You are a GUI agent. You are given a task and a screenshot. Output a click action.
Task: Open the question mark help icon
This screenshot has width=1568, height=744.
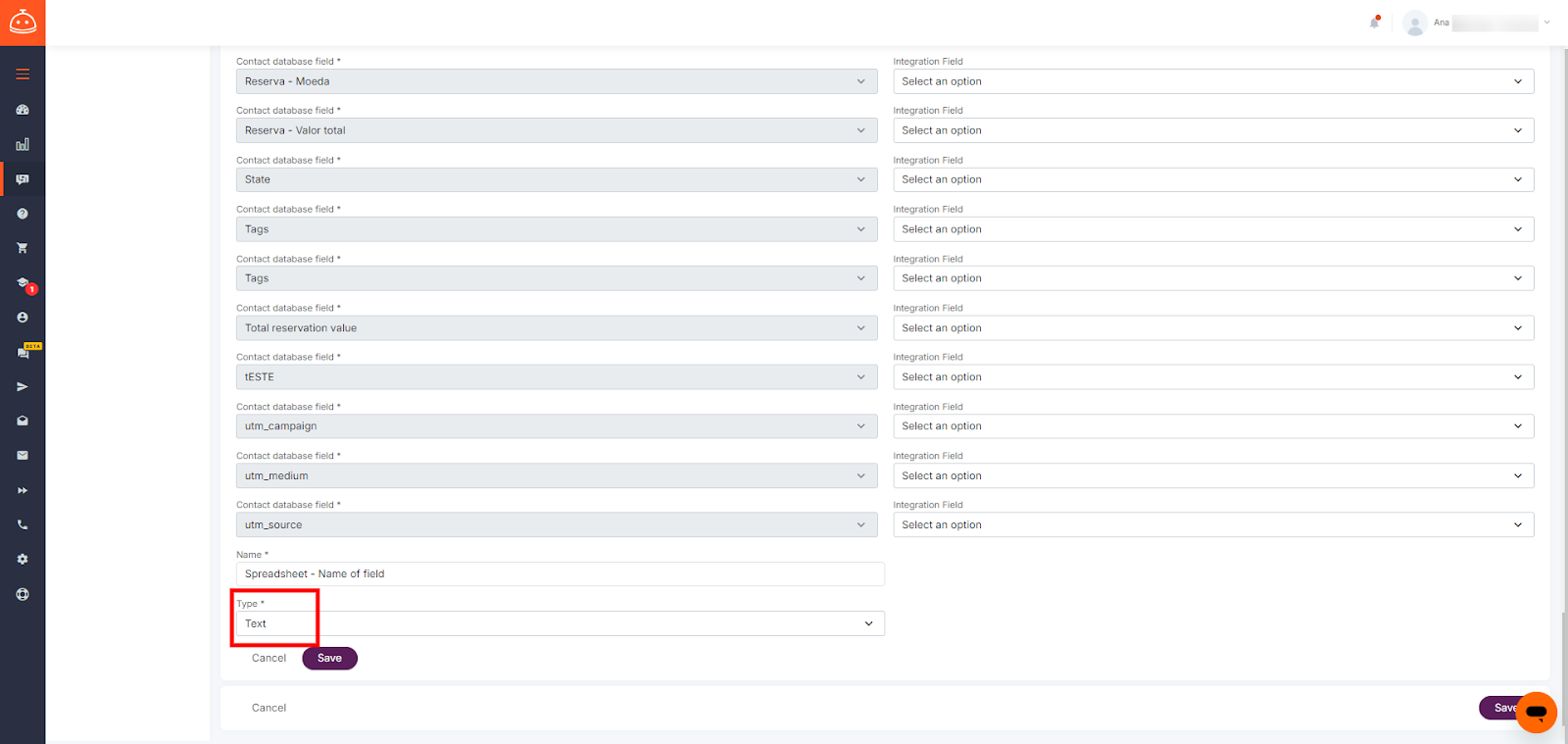[x=23, y=214]
